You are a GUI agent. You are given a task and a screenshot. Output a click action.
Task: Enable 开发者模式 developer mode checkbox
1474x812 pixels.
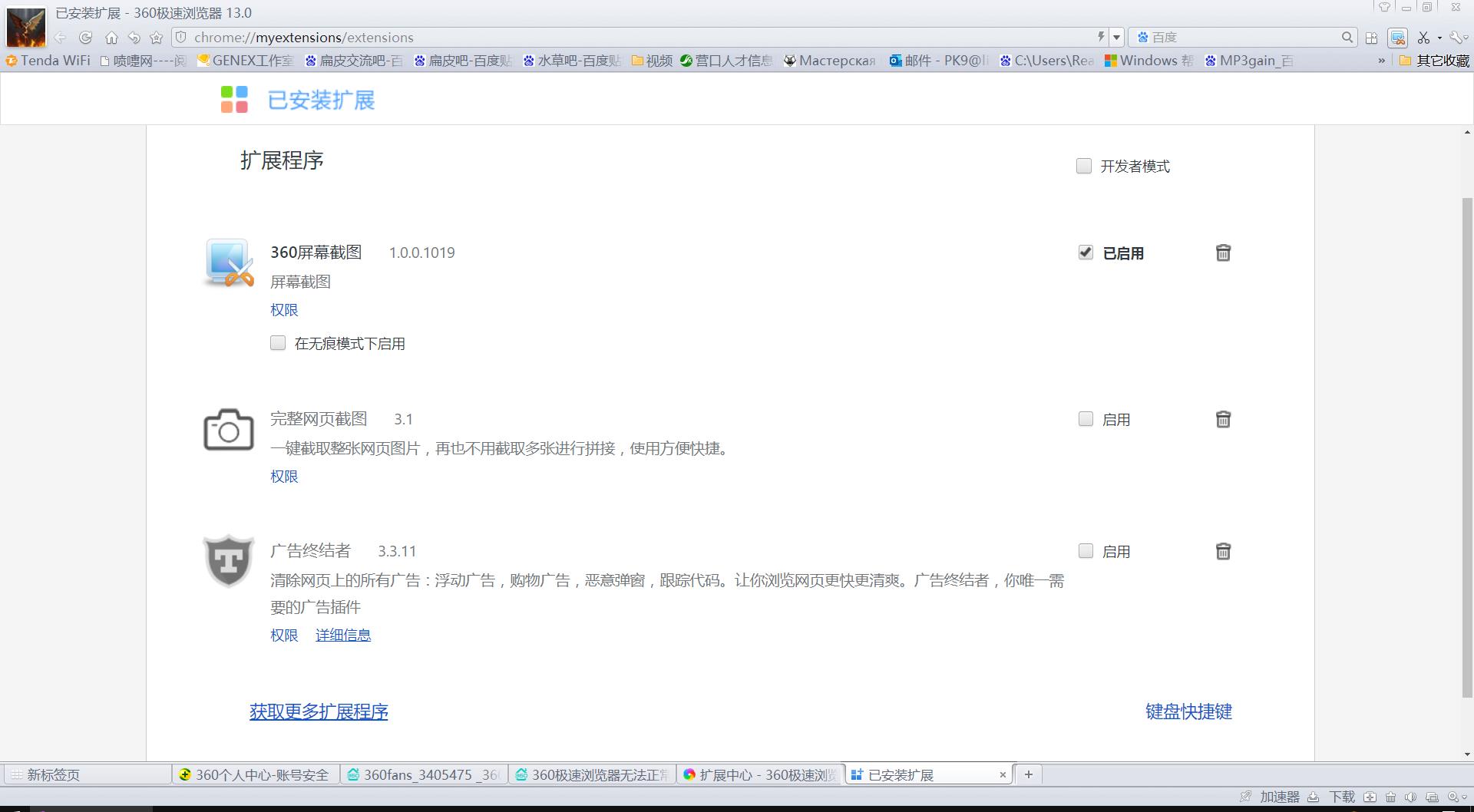pos(1084,166)
